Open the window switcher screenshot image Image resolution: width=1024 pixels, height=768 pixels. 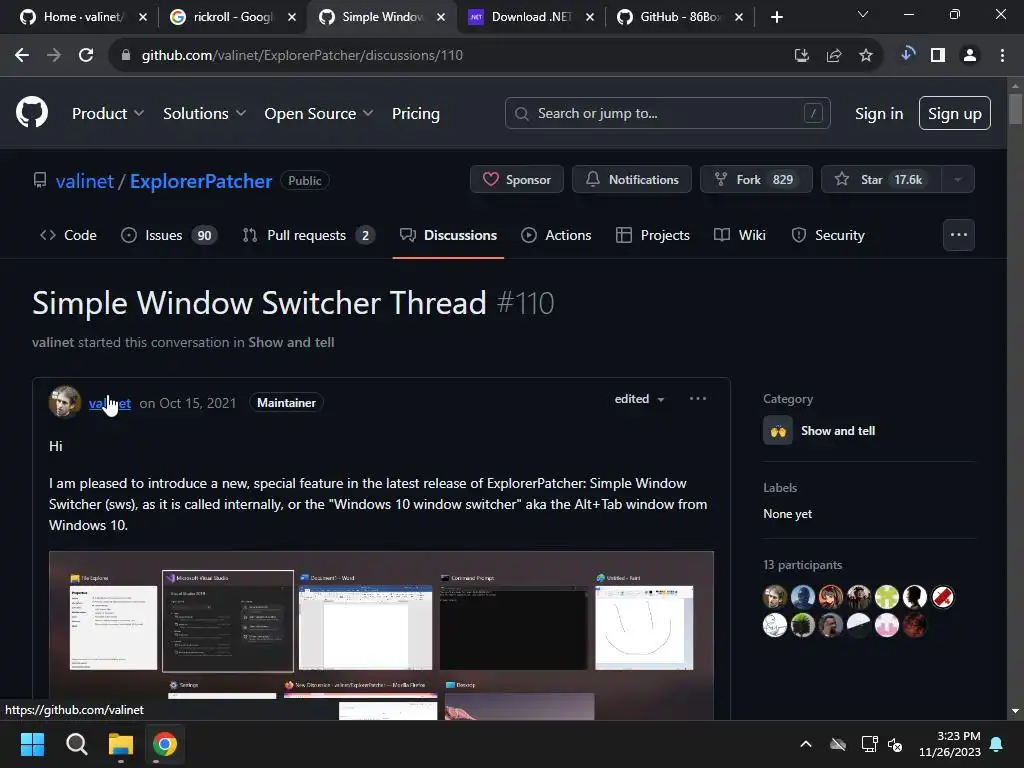point(381,635)
